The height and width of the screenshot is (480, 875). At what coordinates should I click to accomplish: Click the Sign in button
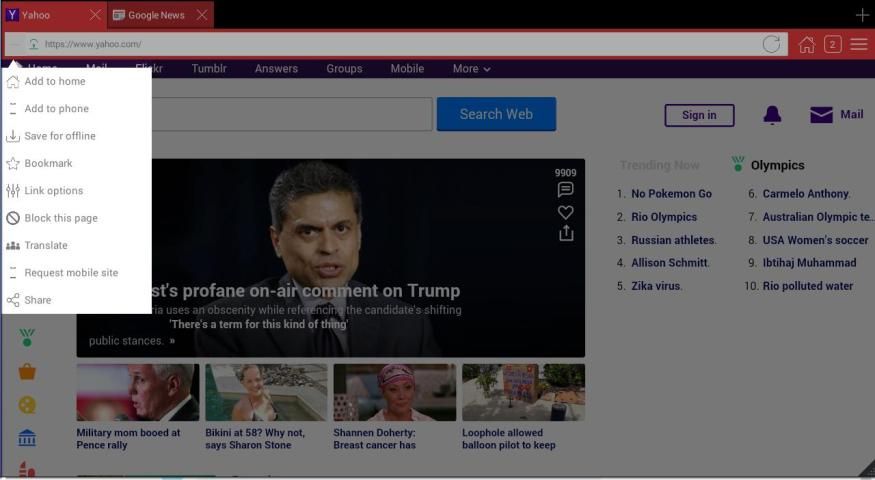(699, 115)
